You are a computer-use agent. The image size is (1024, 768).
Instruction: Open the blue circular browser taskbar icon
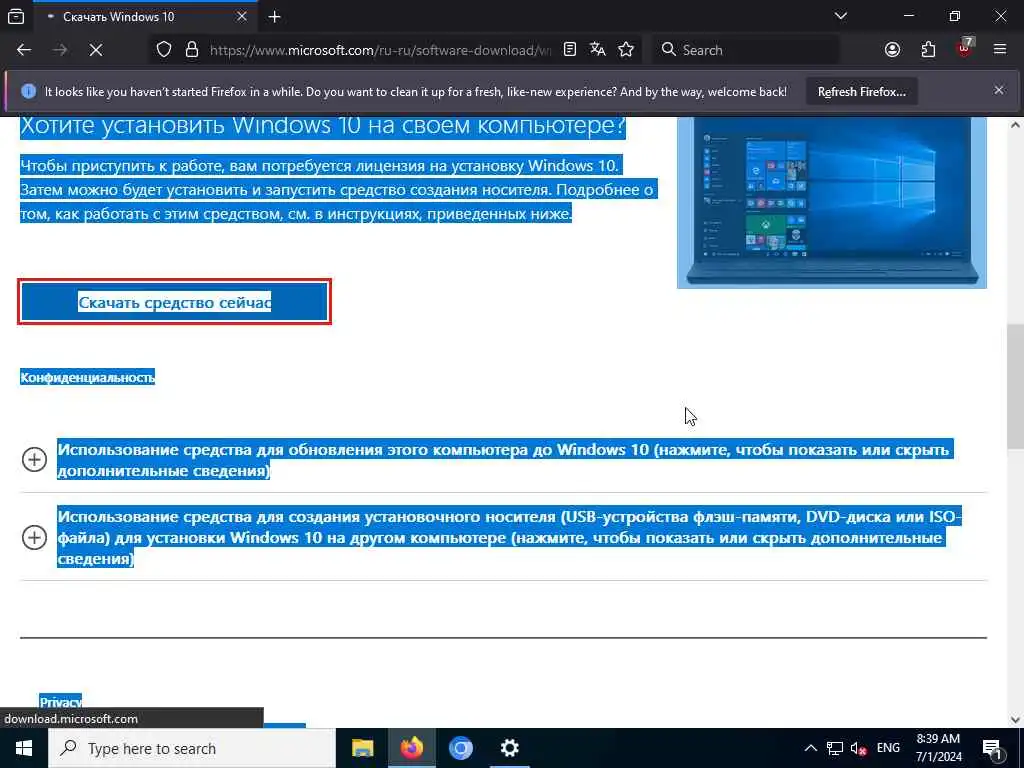(460, 748)
